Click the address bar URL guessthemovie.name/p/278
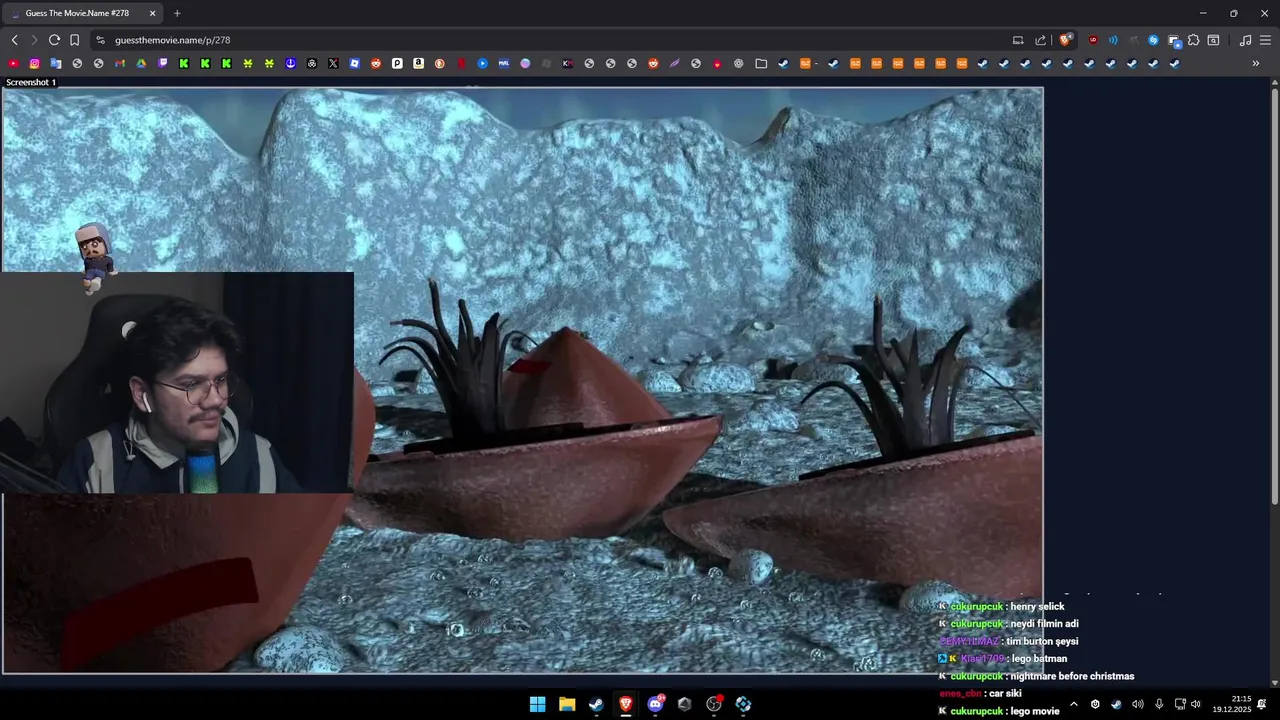This screenshot has height=720, width=1280. point(172,40)
